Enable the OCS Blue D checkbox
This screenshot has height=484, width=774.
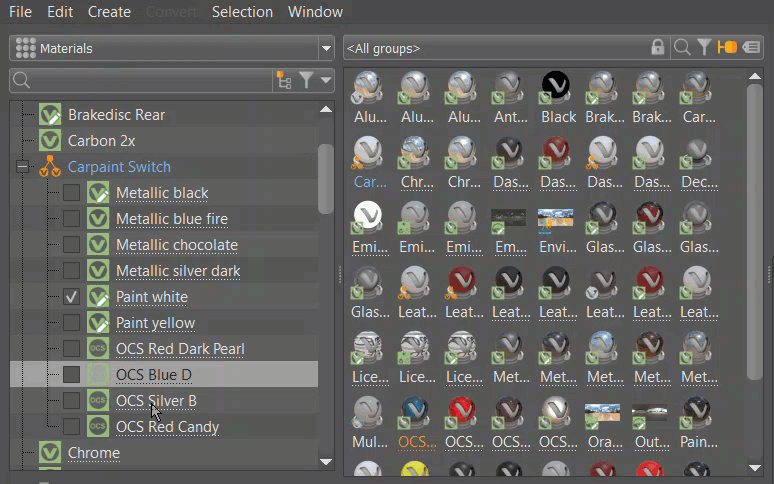pyautogui.click(x=71, y=374)
